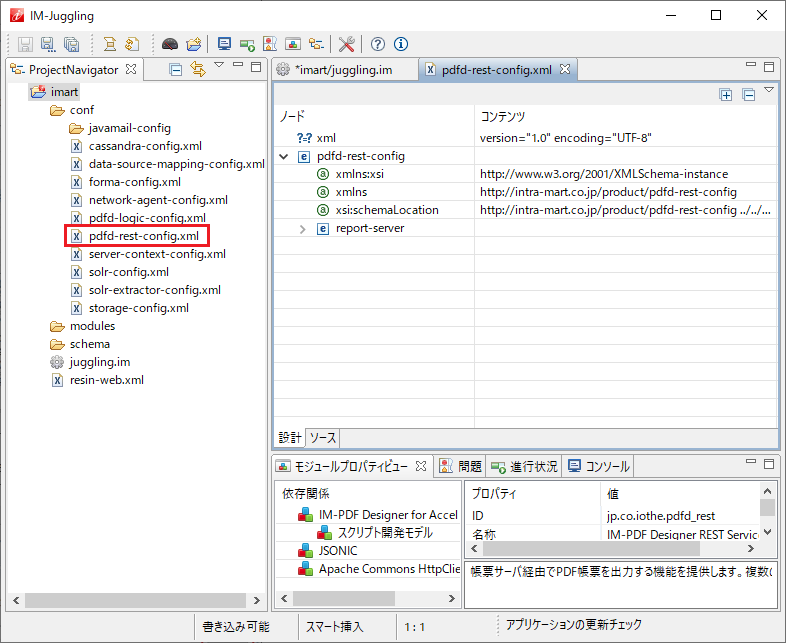Open the information about icon
The height and width of the screenshot is (643, 786).
click(x=401, y=44)
